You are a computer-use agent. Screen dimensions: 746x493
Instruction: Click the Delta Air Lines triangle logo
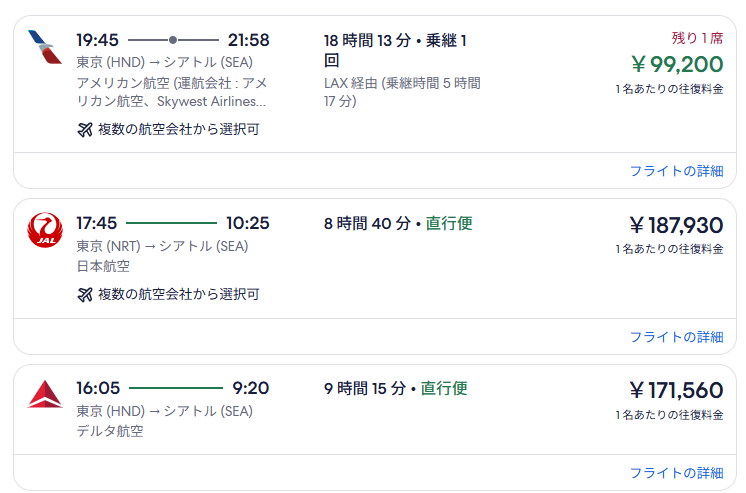(x=45, y=394)
